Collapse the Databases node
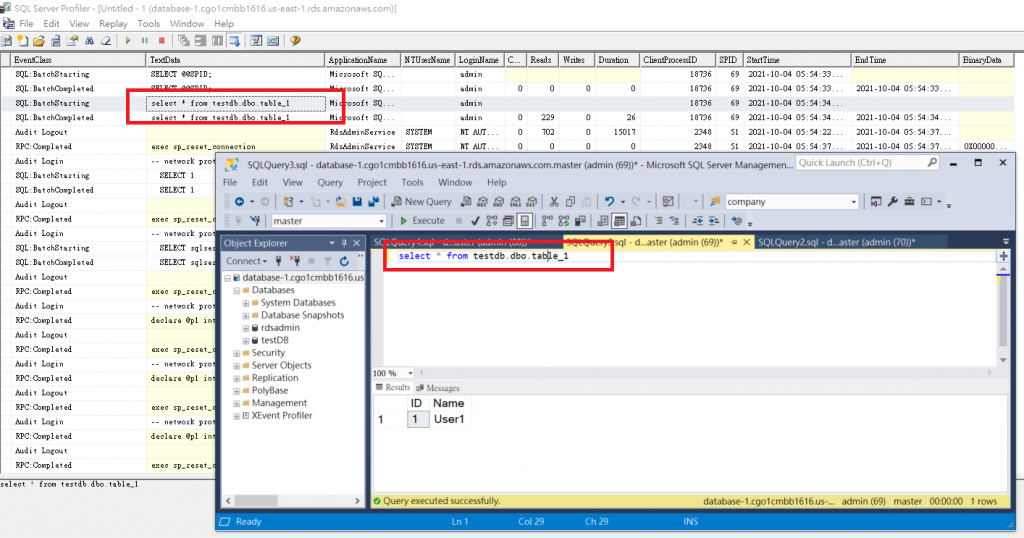The image size is (1024, 538). pyautogui.click(x=236, y=291)
